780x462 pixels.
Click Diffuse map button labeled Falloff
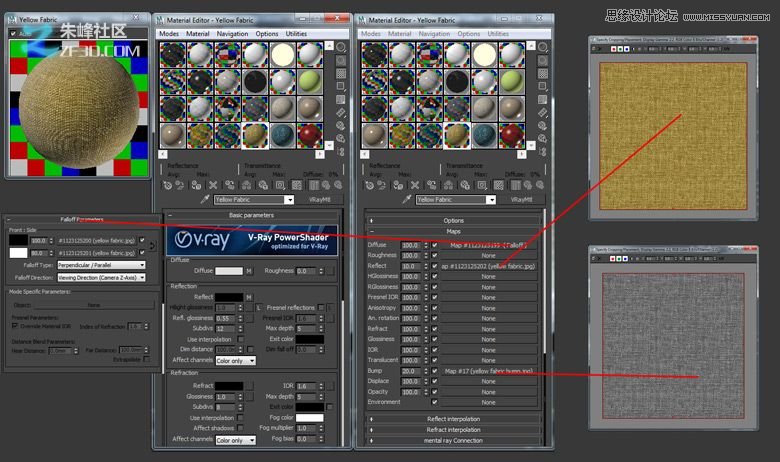pos(488,245)
